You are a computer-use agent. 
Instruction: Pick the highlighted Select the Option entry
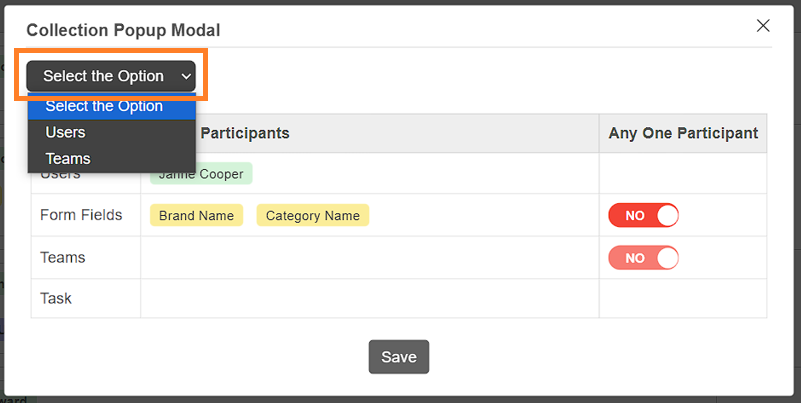pos(104,106)
